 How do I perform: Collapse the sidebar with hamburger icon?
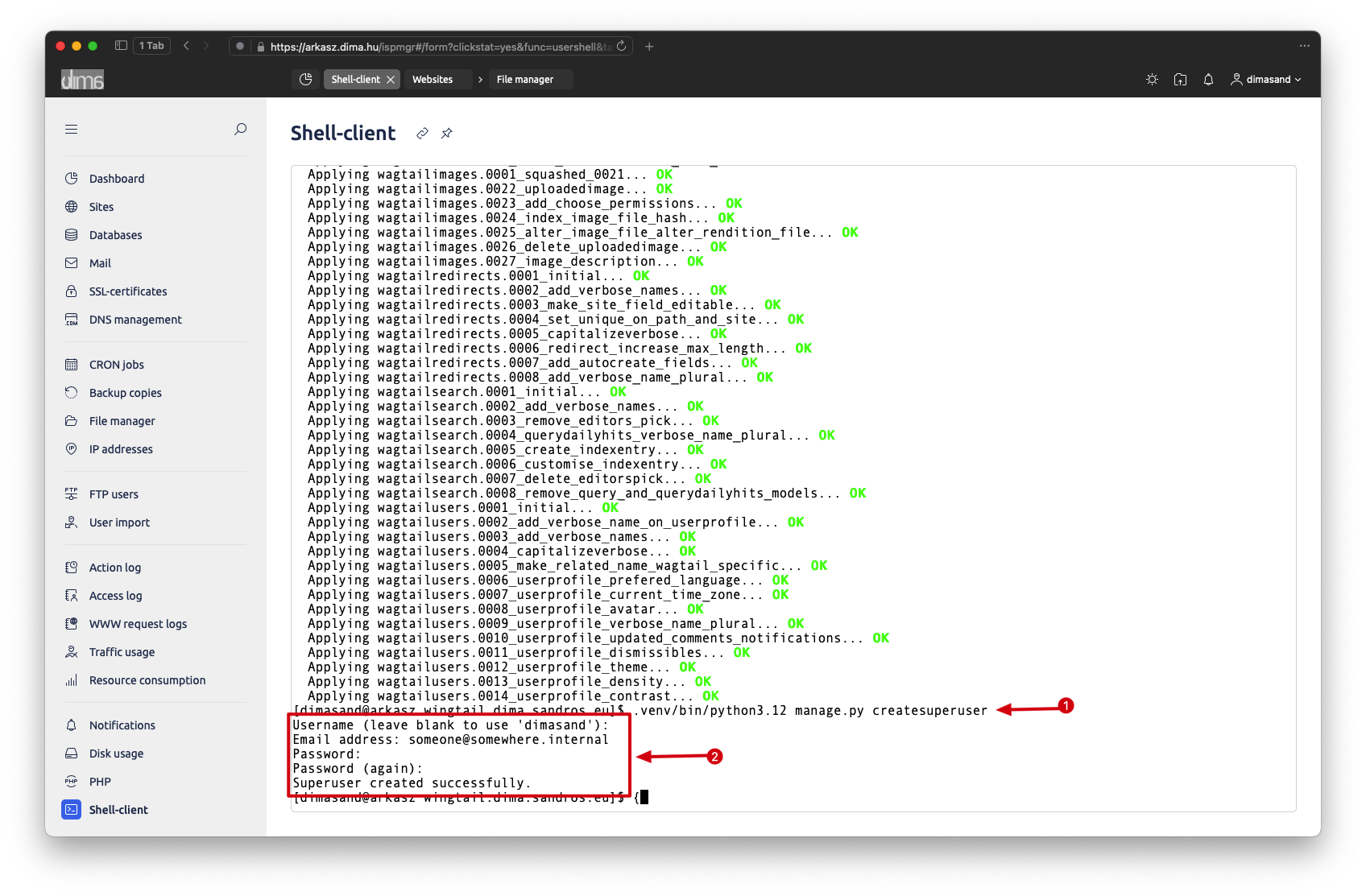72,129
